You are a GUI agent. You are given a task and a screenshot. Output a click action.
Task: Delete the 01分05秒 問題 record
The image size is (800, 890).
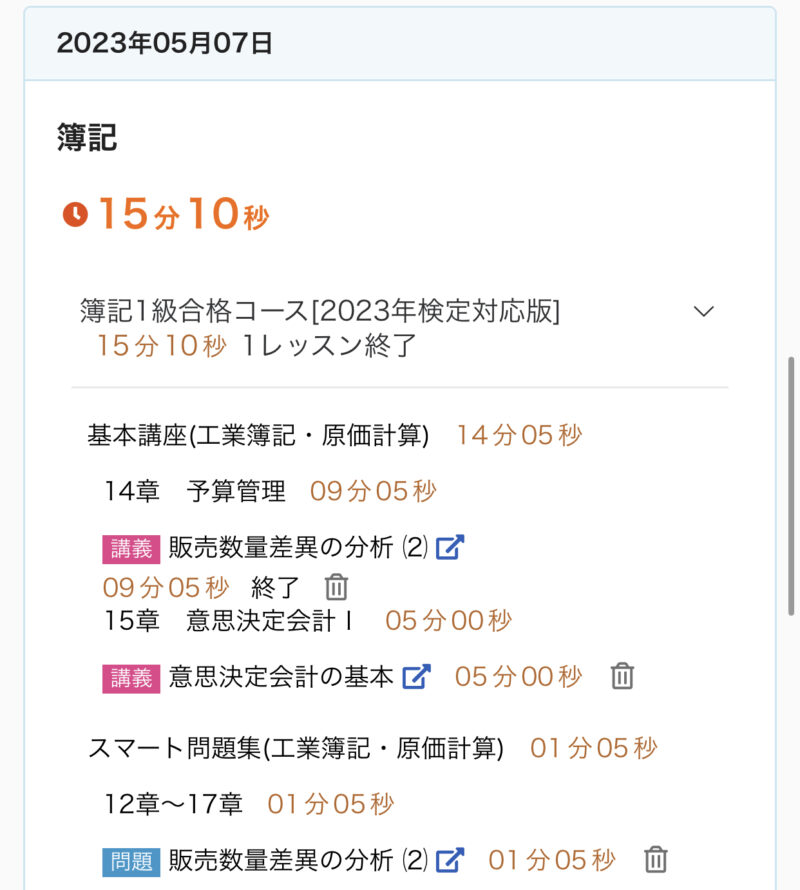(x=655, y=859)
